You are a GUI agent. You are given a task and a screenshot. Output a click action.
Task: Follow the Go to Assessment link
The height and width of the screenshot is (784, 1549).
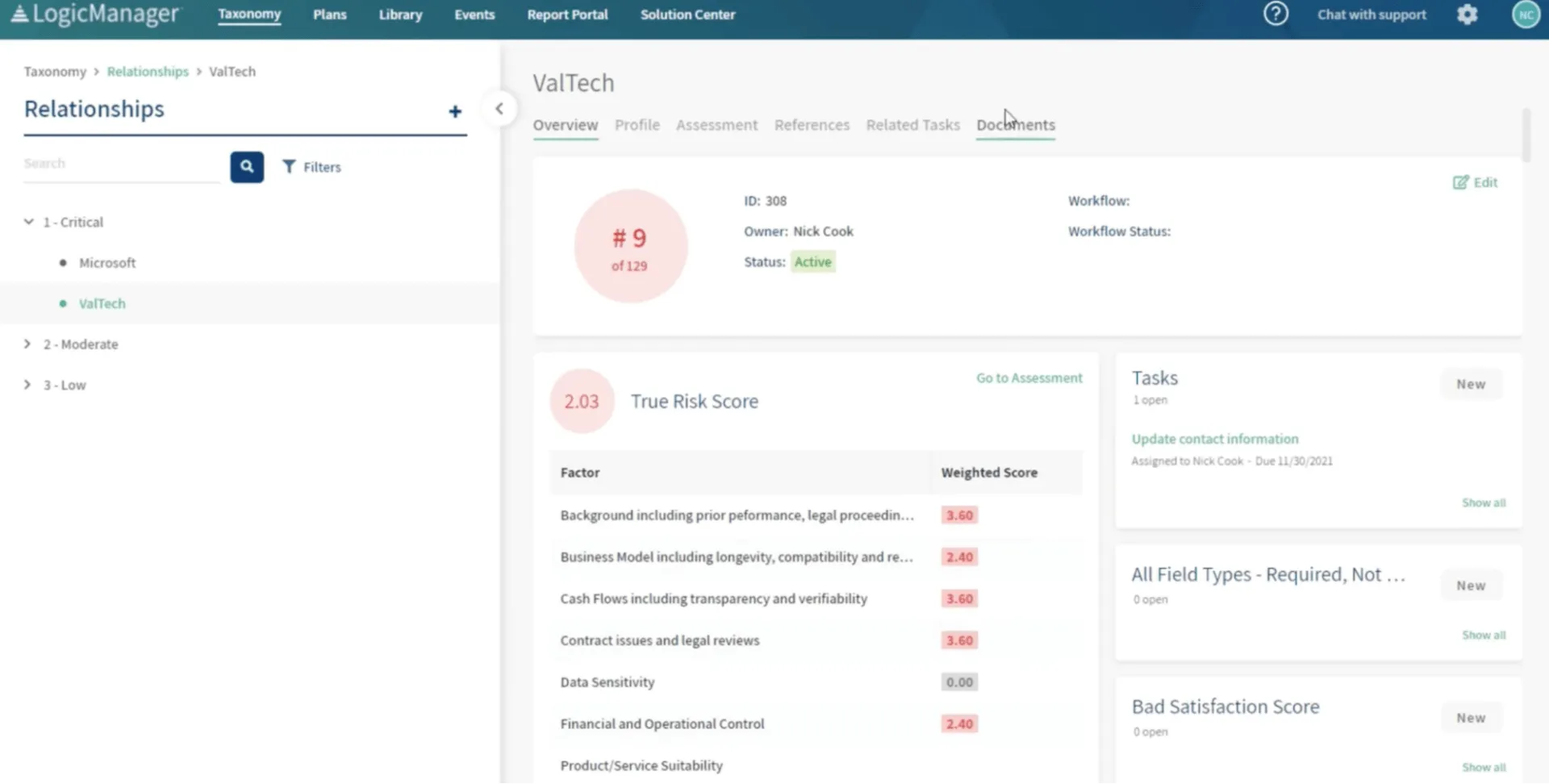click(1029, 378)
